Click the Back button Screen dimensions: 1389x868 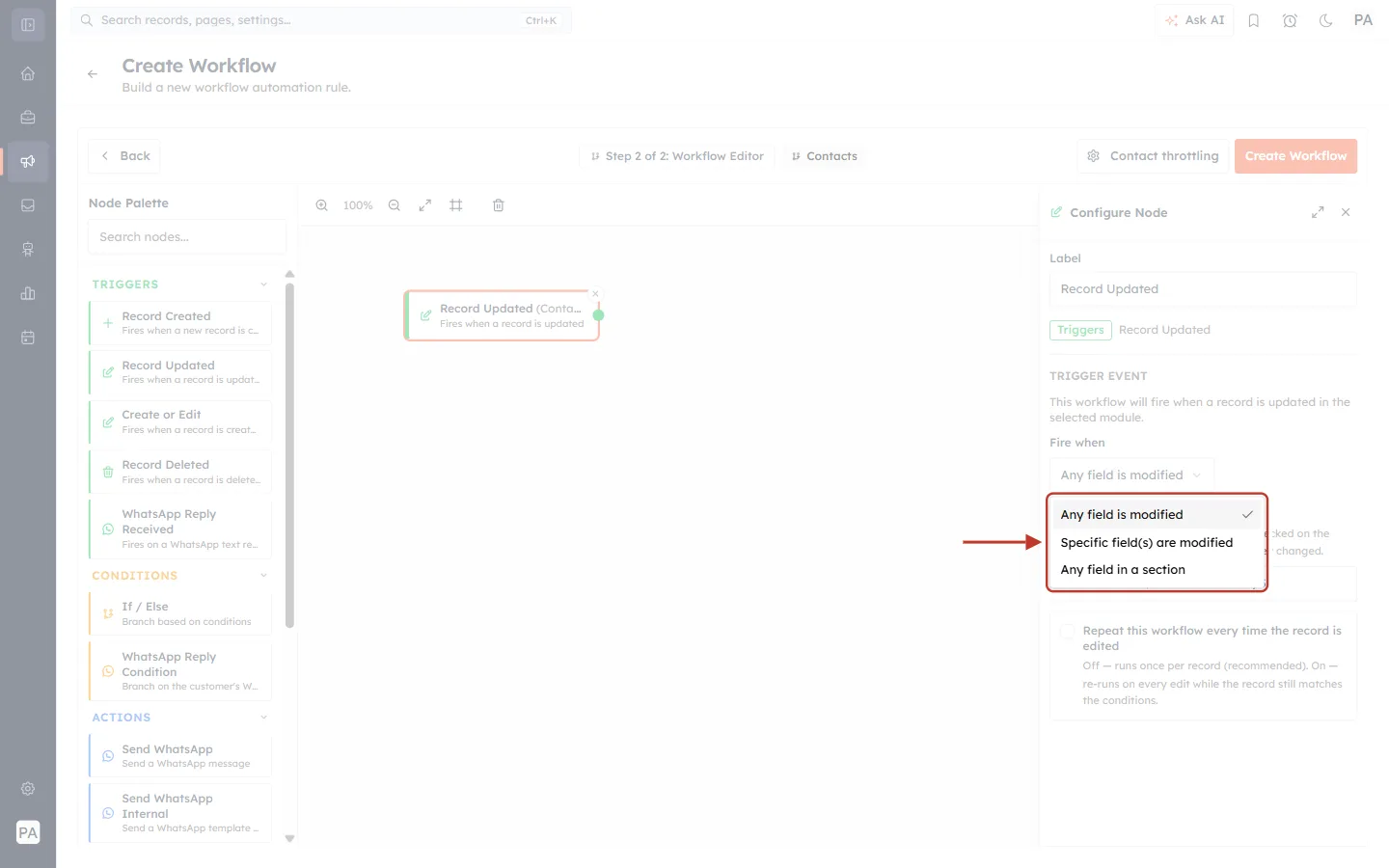(124, 156)
